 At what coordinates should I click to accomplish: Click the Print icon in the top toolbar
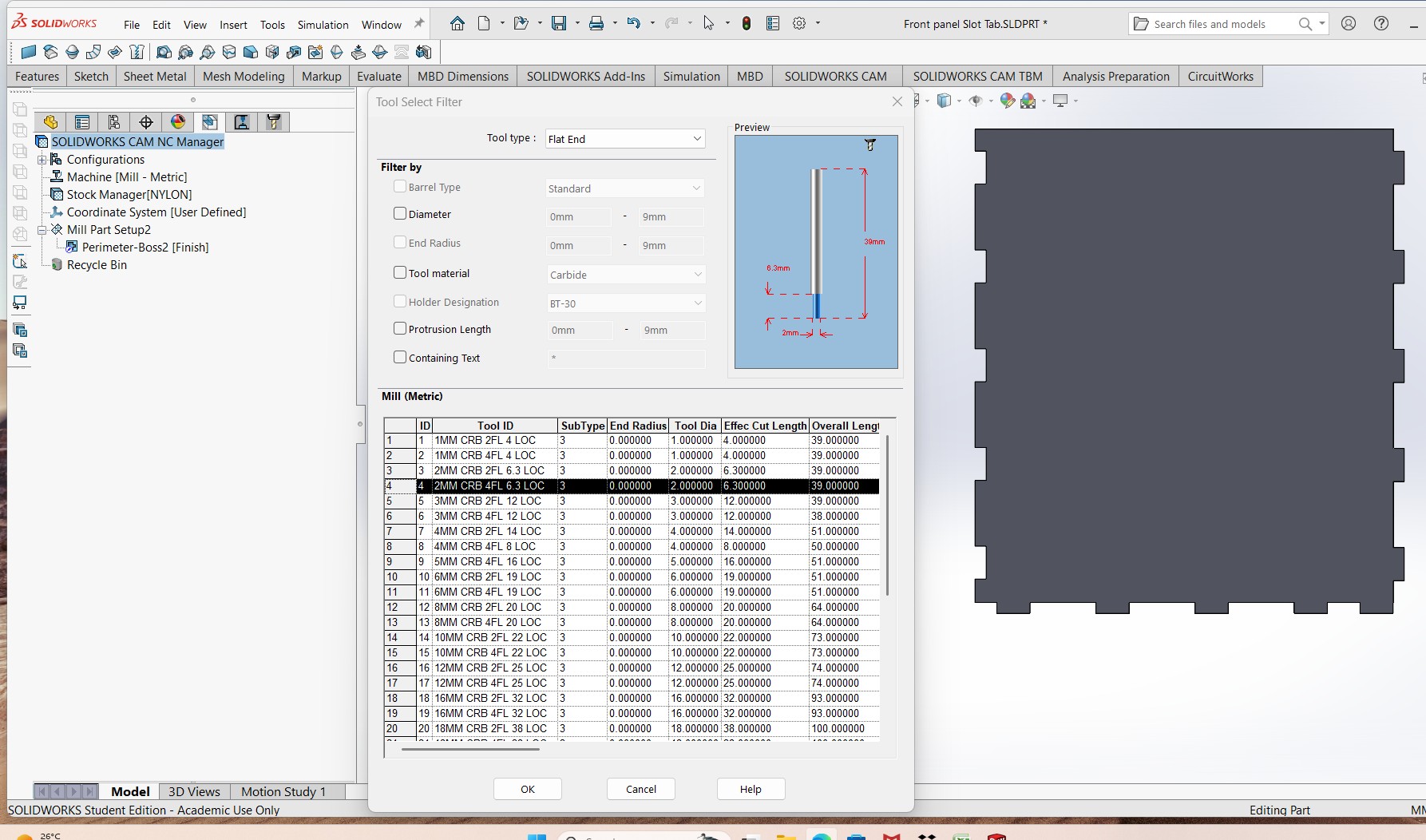tap(596, 24)
